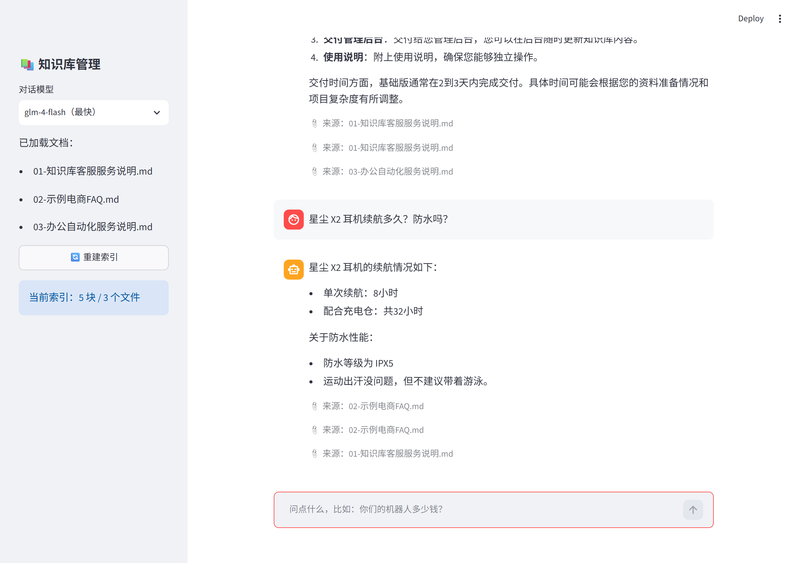Click the 当前索引: 5 块 / 3 个文件 status
The height and width of the screenshot is (563, 800).
(93, 298)
